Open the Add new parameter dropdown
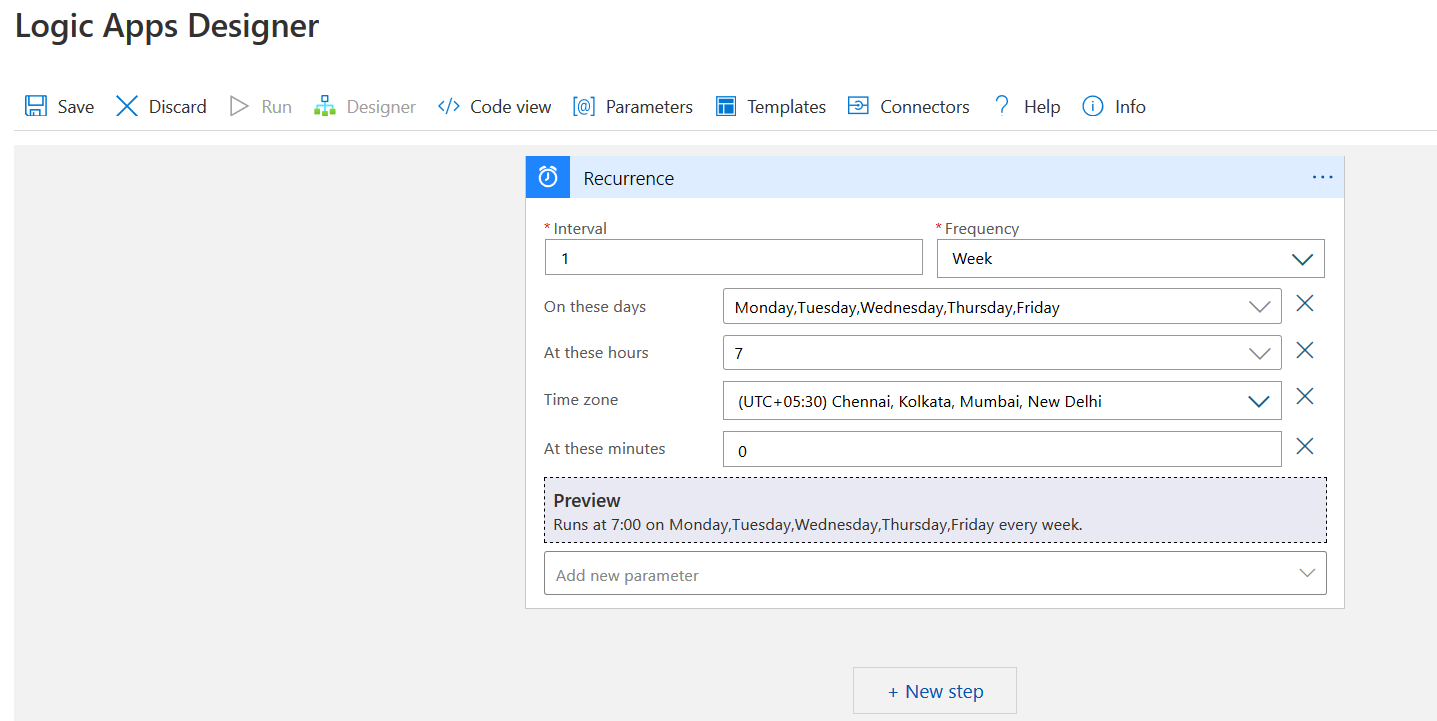Image resolution: width=1437 pixels, height=721 pixels. click(x=934, y=574)
